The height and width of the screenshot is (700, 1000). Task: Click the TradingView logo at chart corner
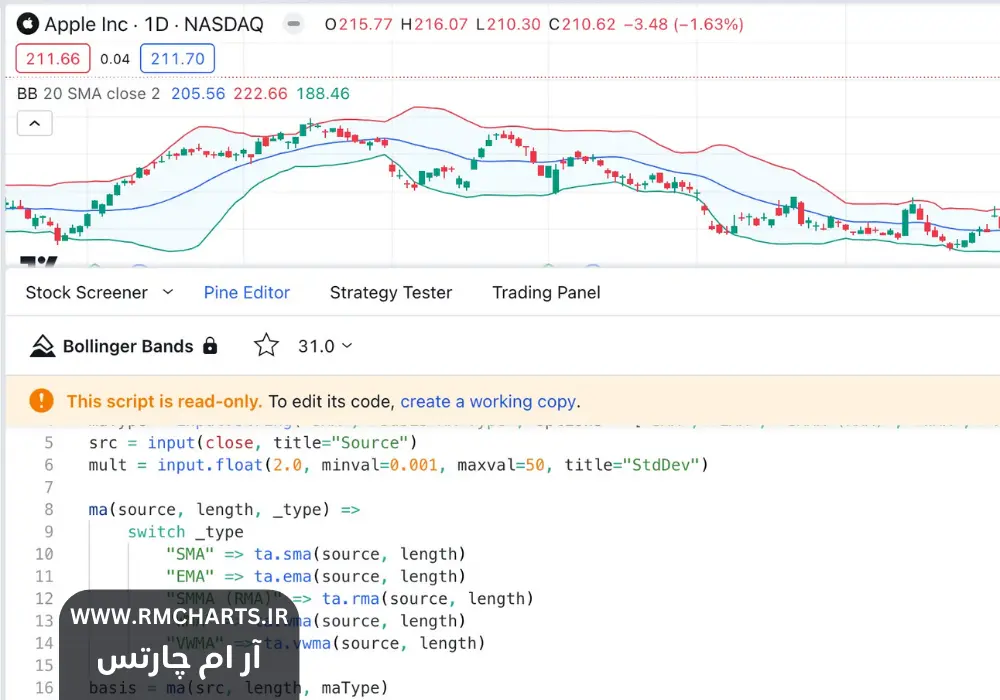pyautogui.click(x=38, y=263)
